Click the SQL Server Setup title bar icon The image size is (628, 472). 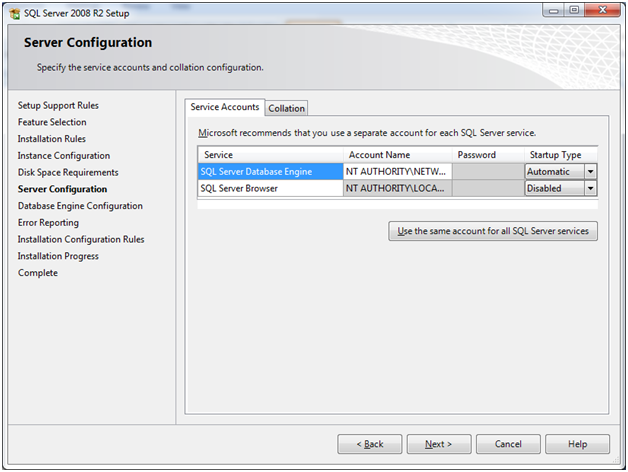(13, 11)
